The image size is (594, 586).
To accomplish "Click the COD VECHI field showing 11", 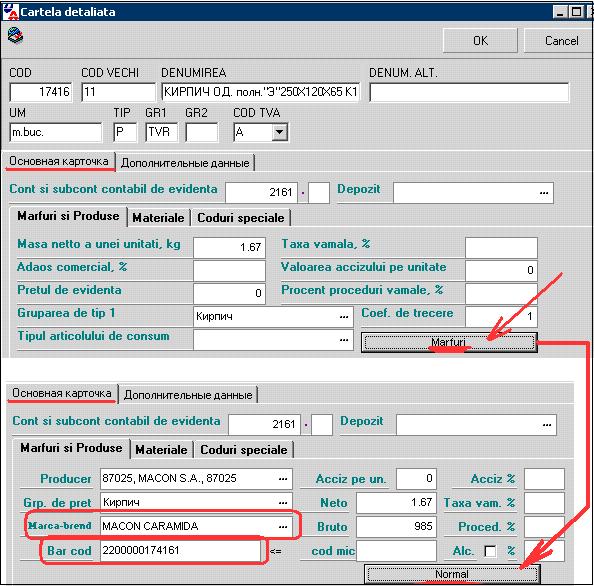I will (119, 92).
